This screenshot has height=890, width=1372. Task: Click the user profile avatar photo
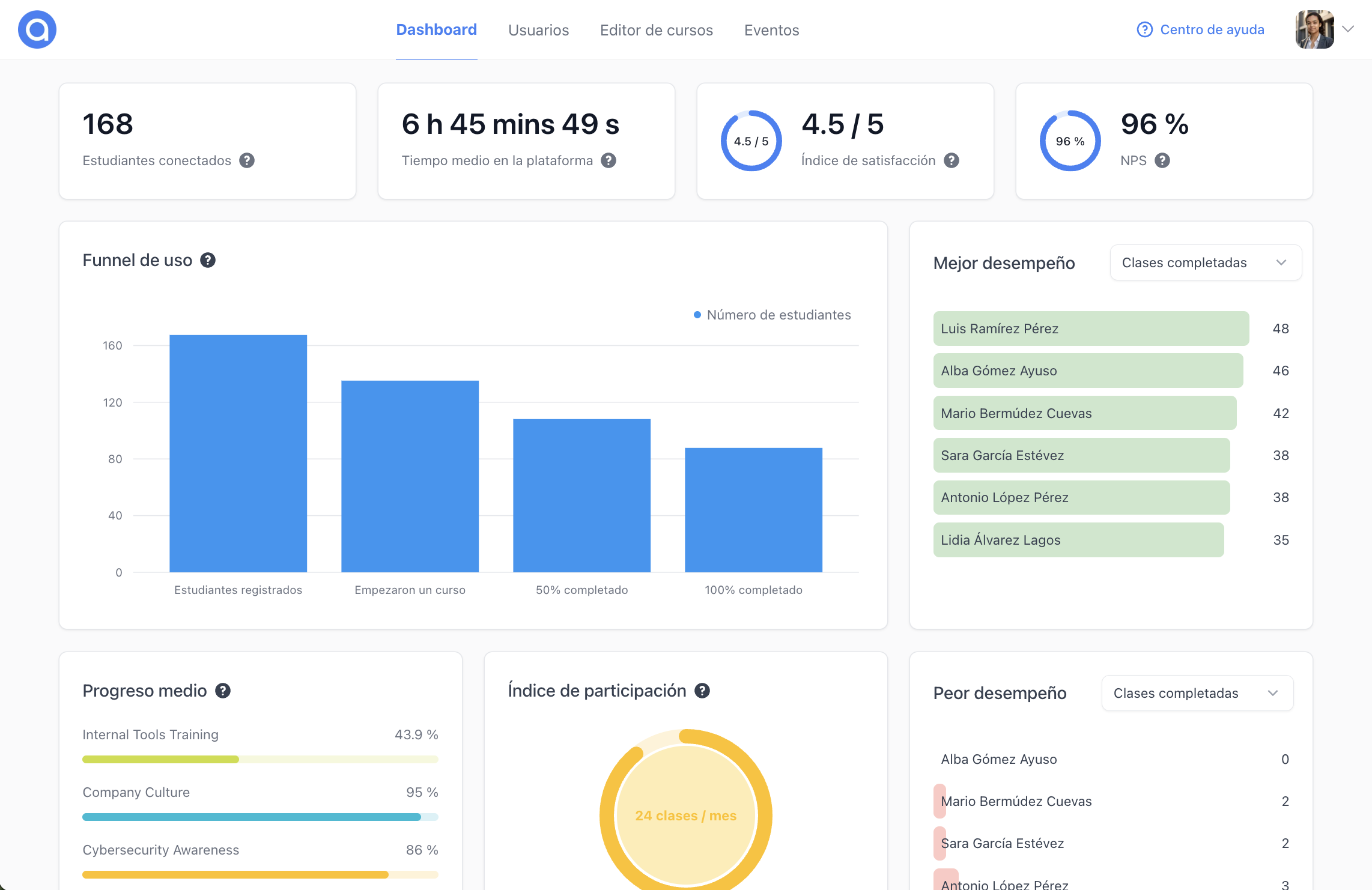pyautogui.click(x=1314, y=29)
